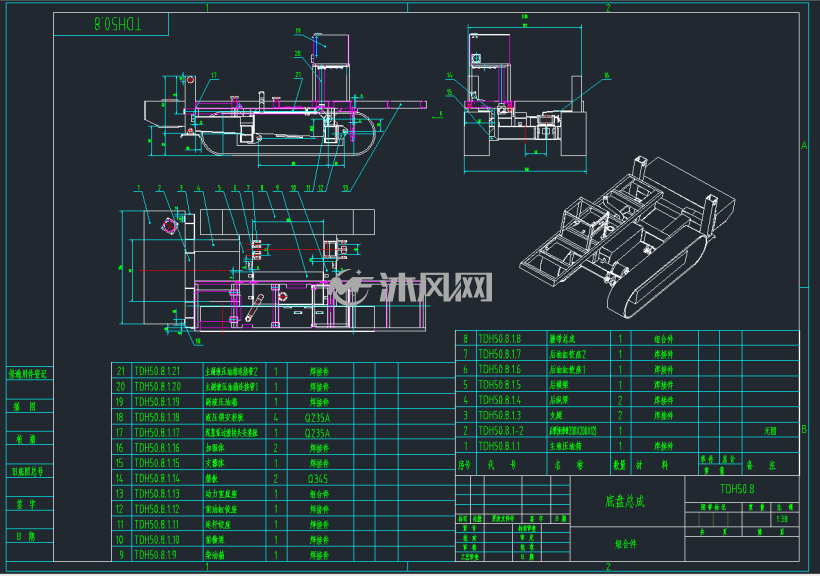The image size is (820, 576).
Task: Select part code TDH50.8.1.8
Action: tap(499, 339)
